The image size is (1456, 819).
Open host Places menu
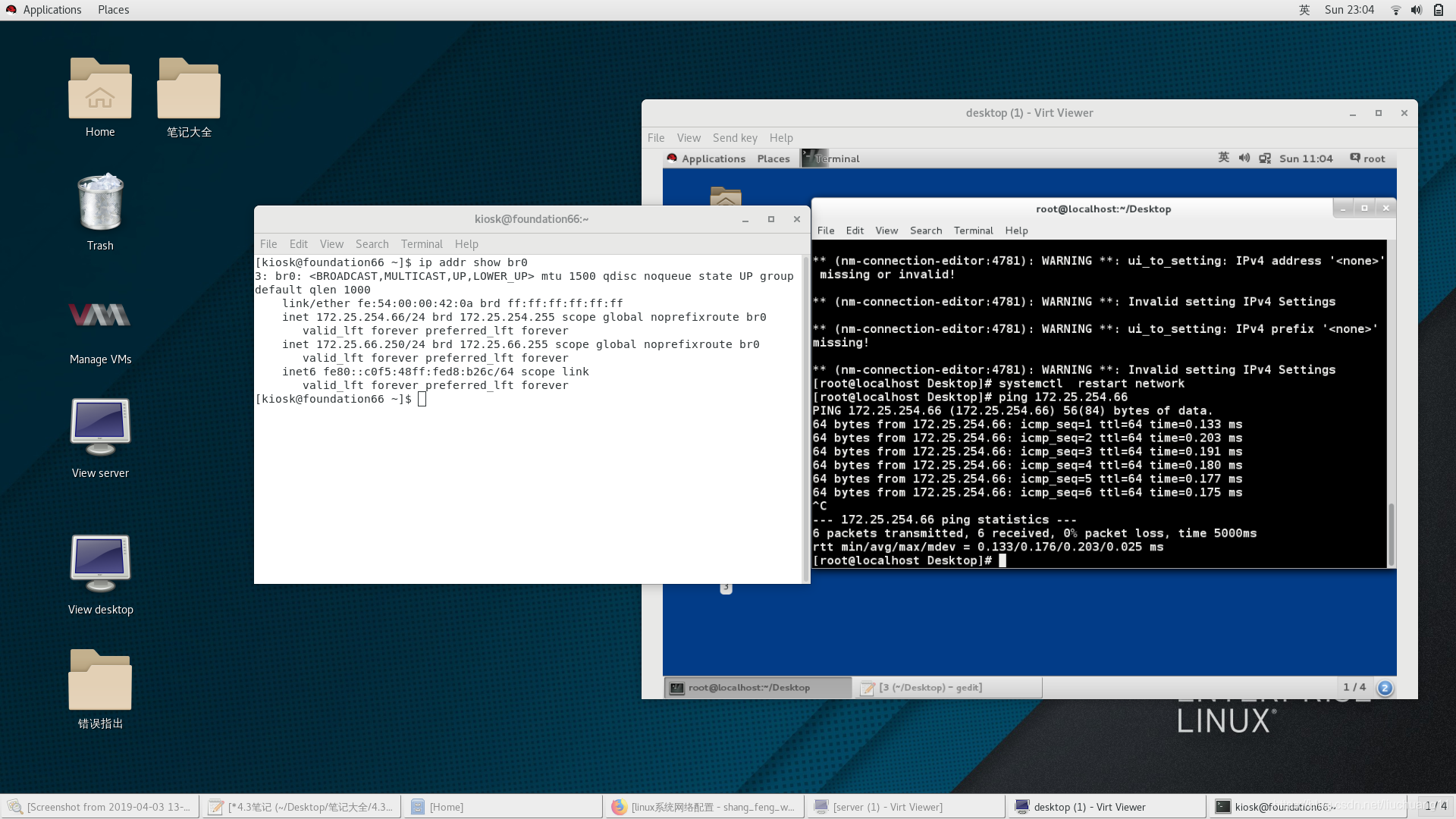[113, 10]
